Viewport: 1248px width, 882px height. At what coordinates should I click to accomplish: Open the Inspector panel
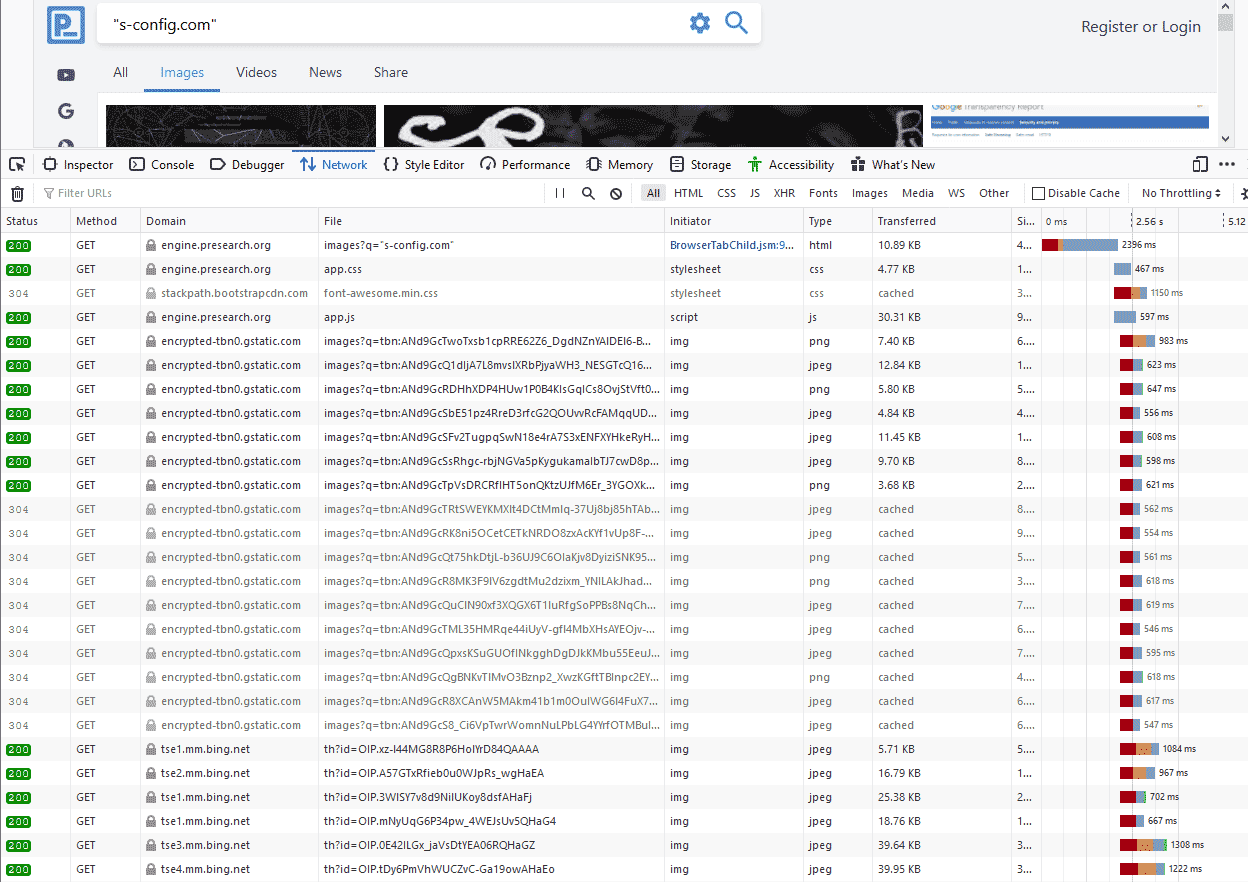(x=78, y=165)
